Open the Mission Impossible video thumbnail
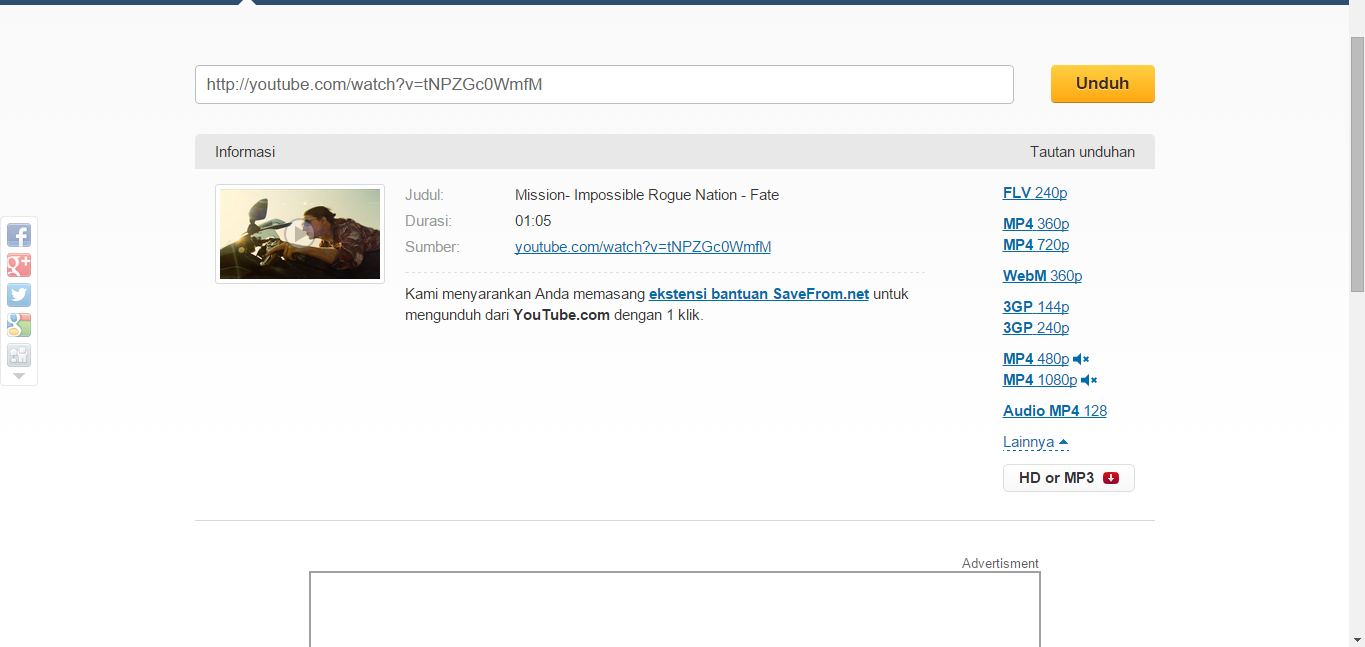Viewport: 1365px width, 647px height. 300,234
